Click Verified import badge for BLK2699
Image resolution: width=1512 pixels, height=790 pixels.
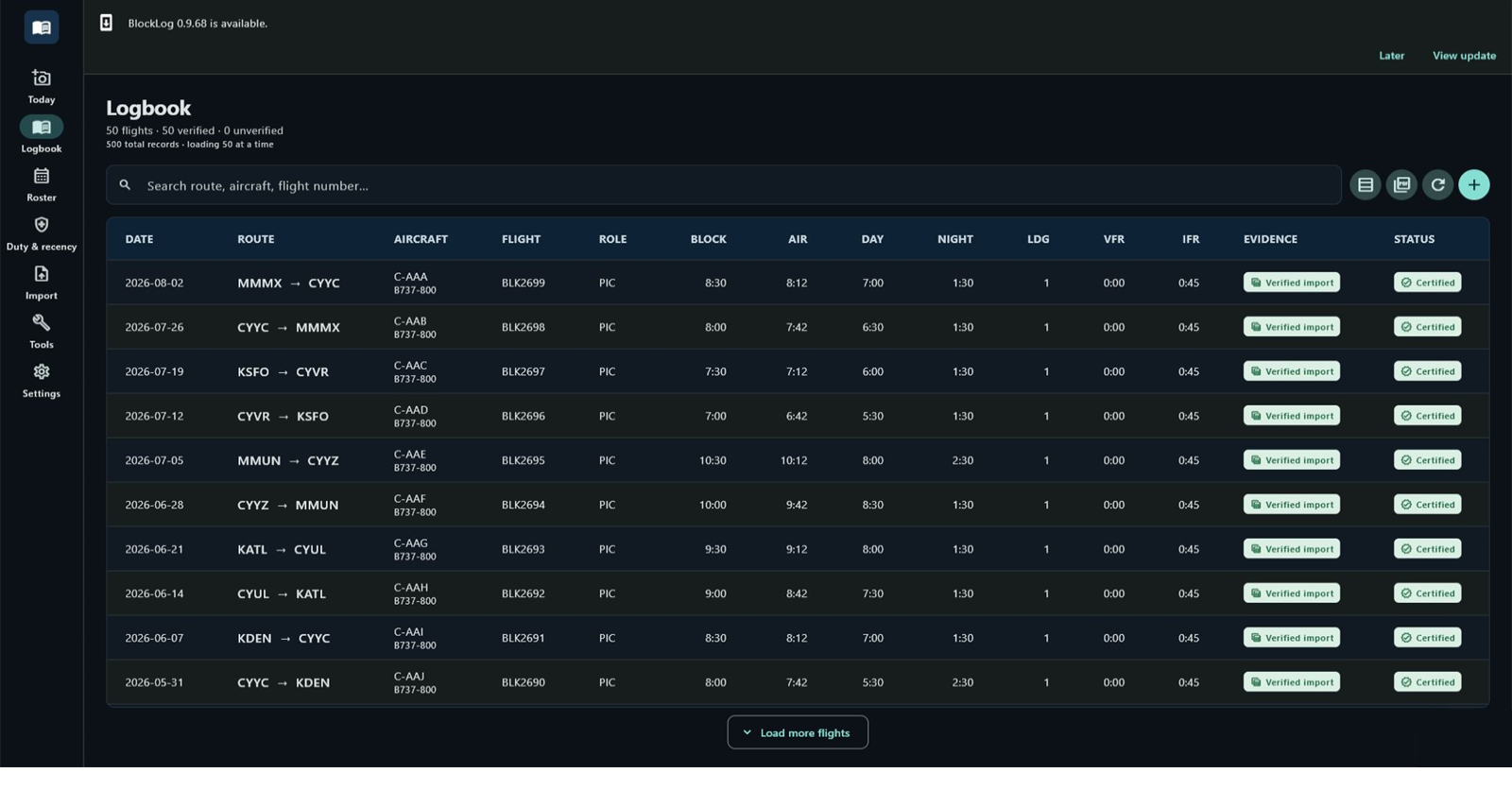click(1292, 283)
